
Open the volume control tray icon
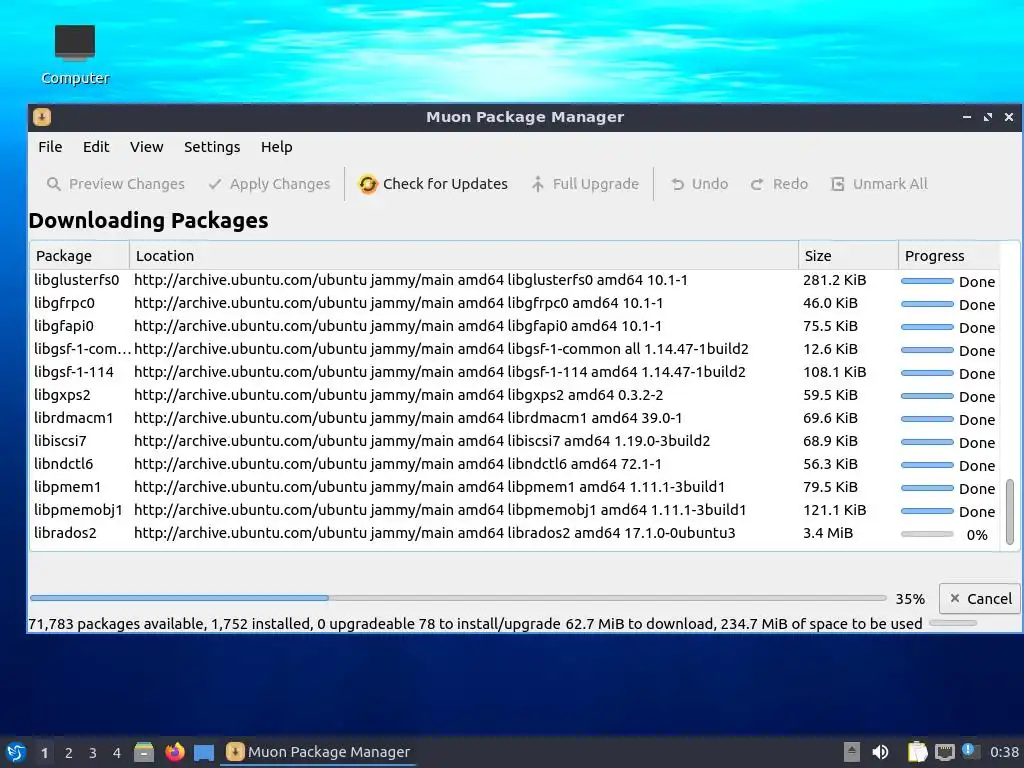[x=880, y=752]
